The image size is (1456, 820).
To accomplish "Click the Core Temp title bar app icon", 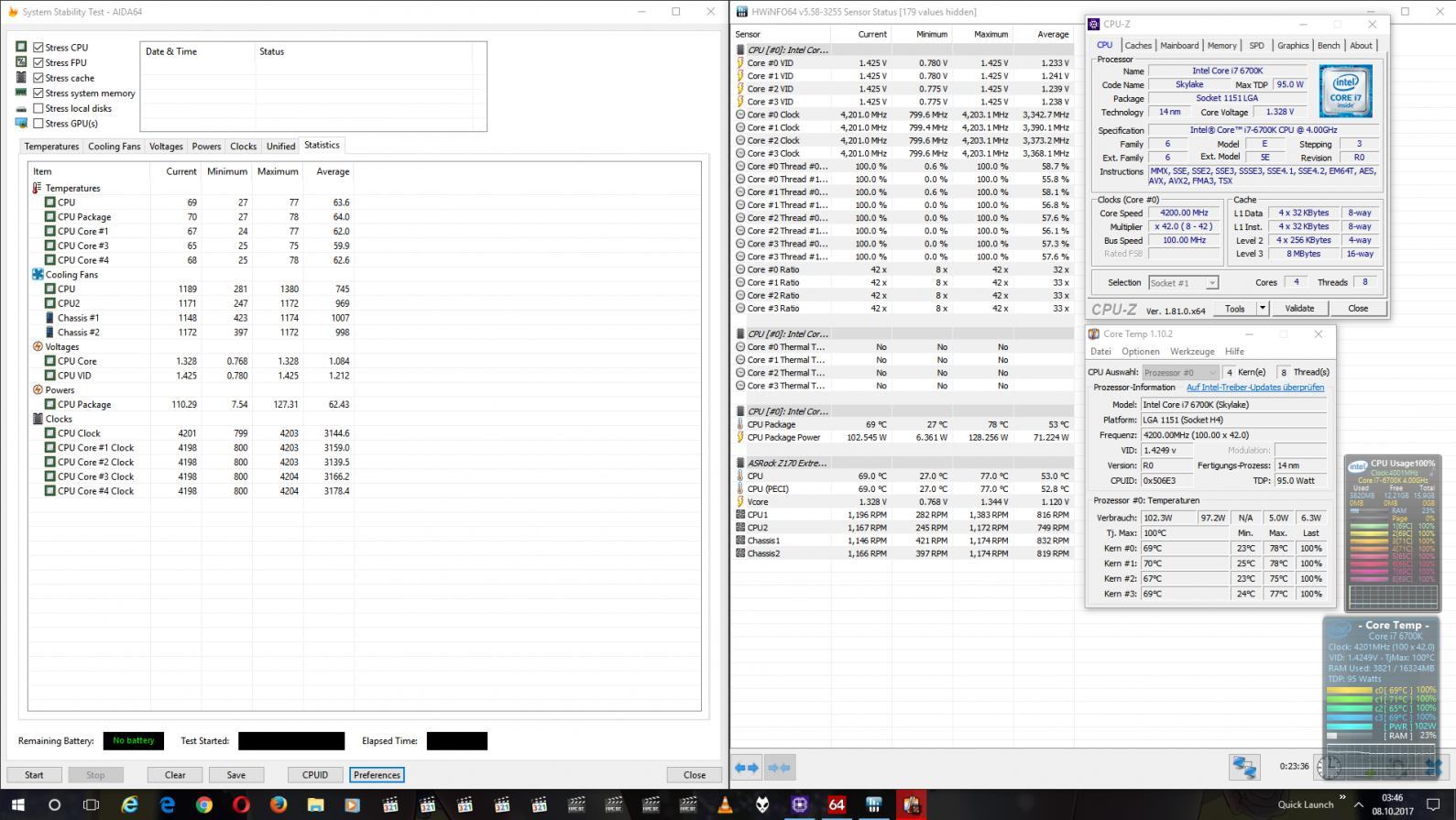I will tap(1094, 334).
